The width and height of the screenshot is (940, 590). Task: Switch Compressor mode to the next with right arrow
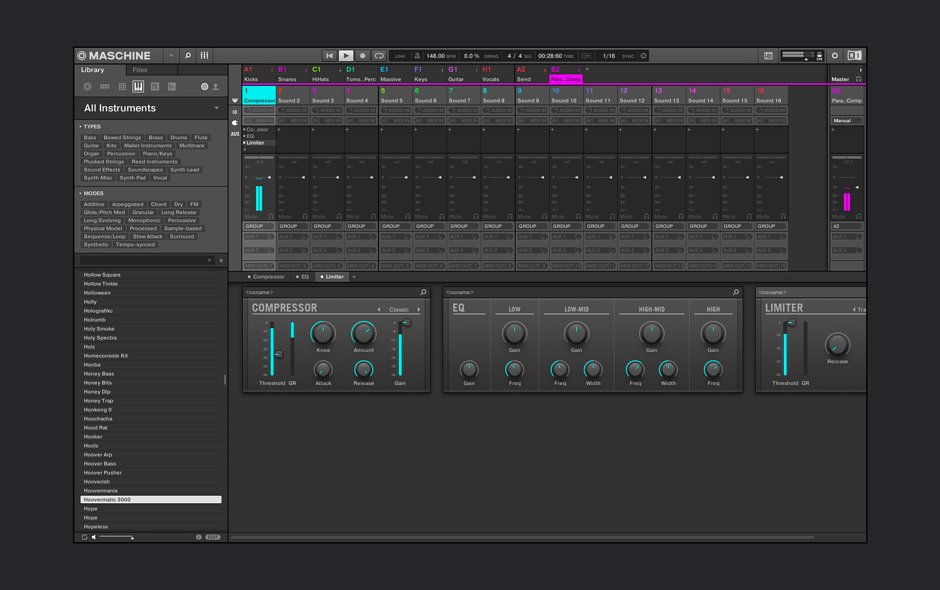(418, 309)
